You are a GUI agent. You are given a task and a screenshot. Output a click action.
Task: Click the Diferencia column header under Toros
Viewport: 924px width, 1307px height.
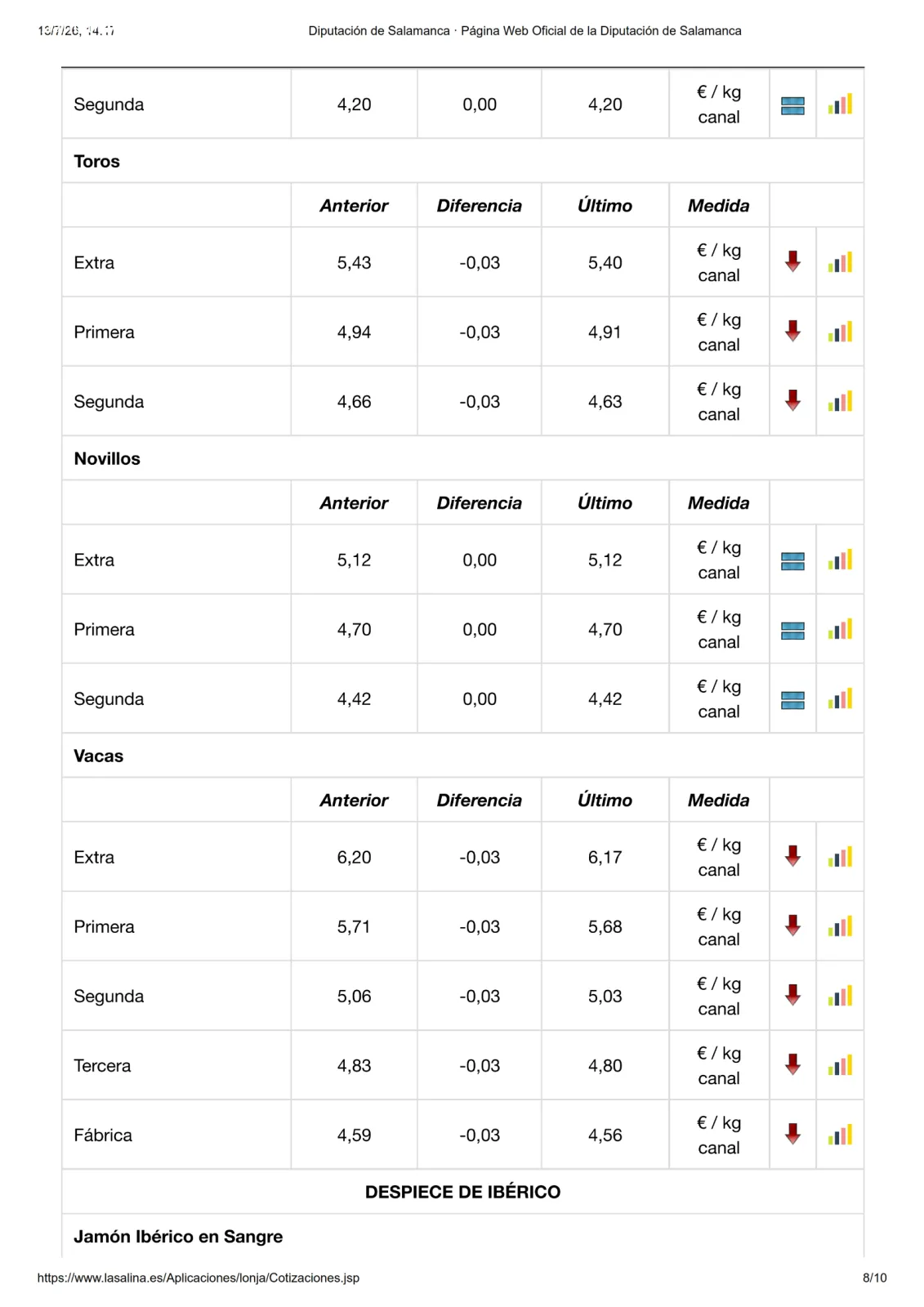pyautogui.click(x=479, y=206)
